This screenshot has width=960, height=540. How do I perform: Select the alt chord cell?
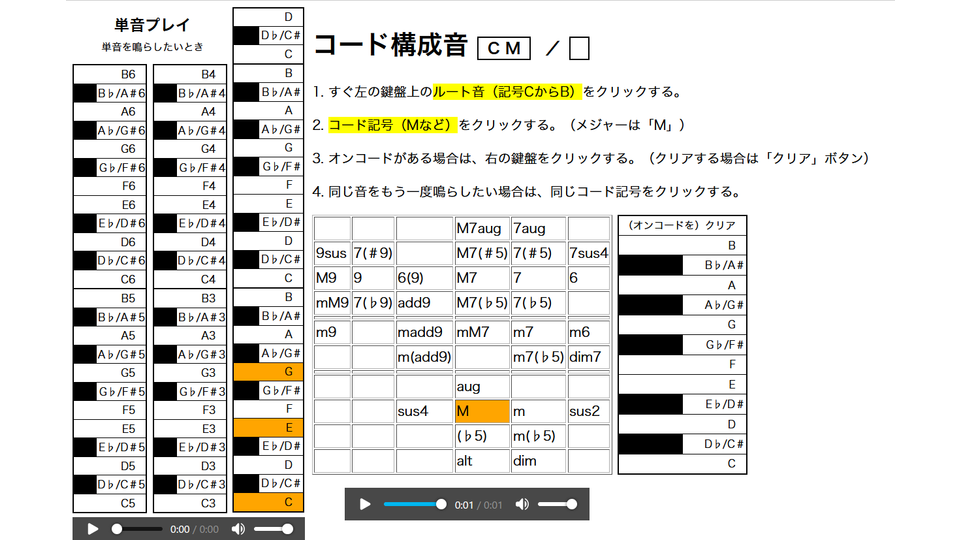coord(482,461)
